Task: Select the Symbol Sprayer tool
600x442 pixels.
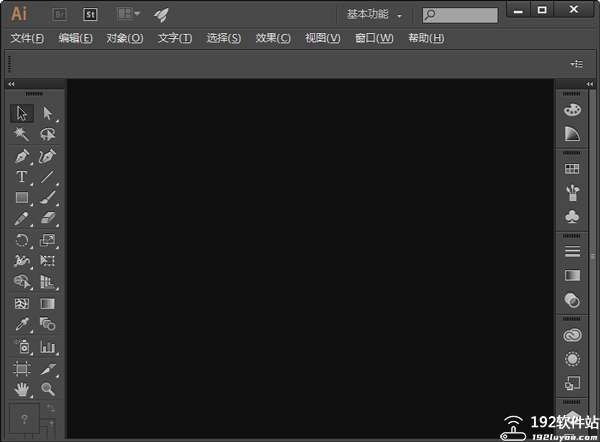Action: coord(22,347)
